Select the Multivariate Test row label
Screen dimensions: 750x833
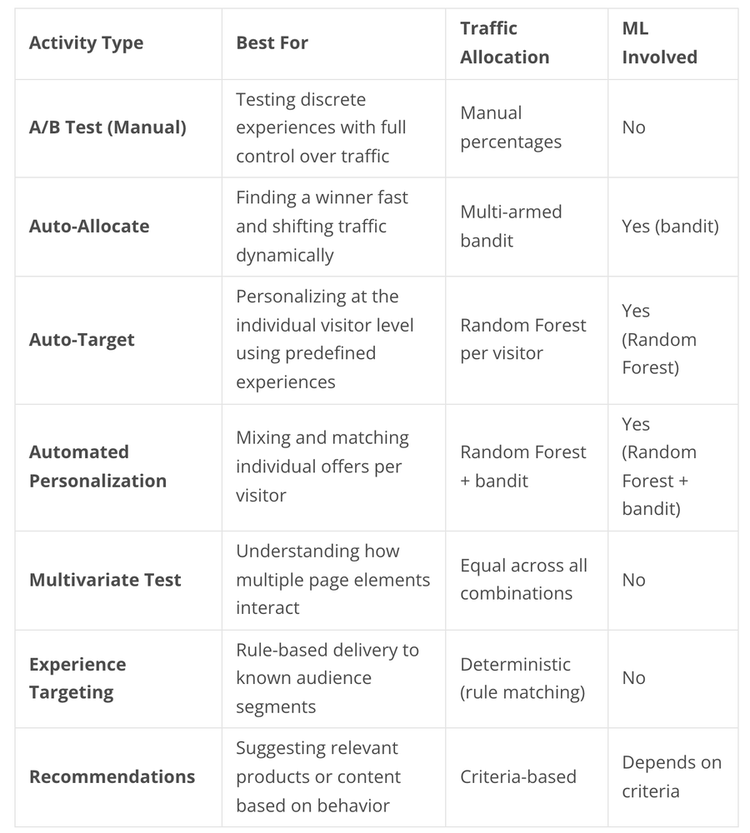coord(105,580)
